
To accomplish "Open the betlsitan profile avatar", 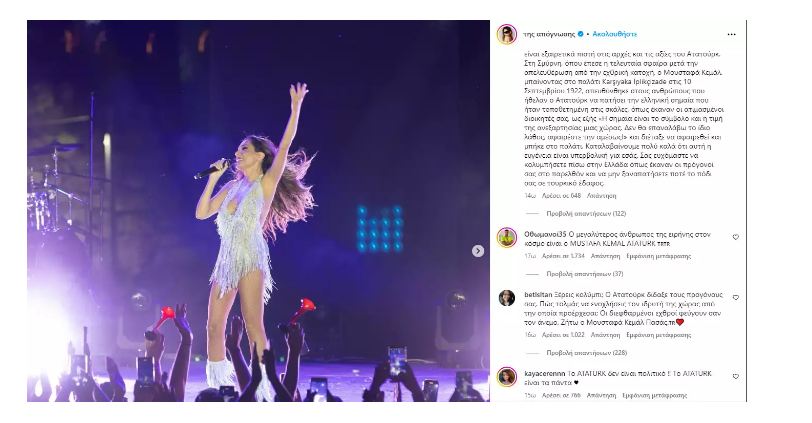I will click(506, 298).
